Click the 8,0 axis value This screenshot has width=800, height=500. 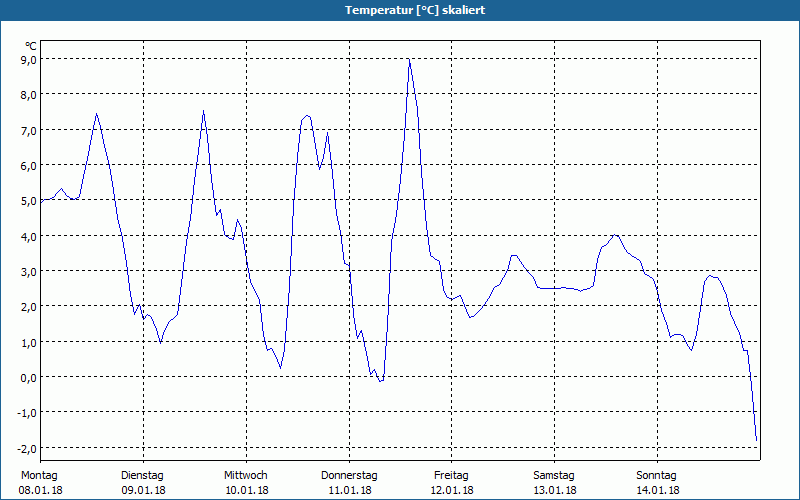coord(29,95)
